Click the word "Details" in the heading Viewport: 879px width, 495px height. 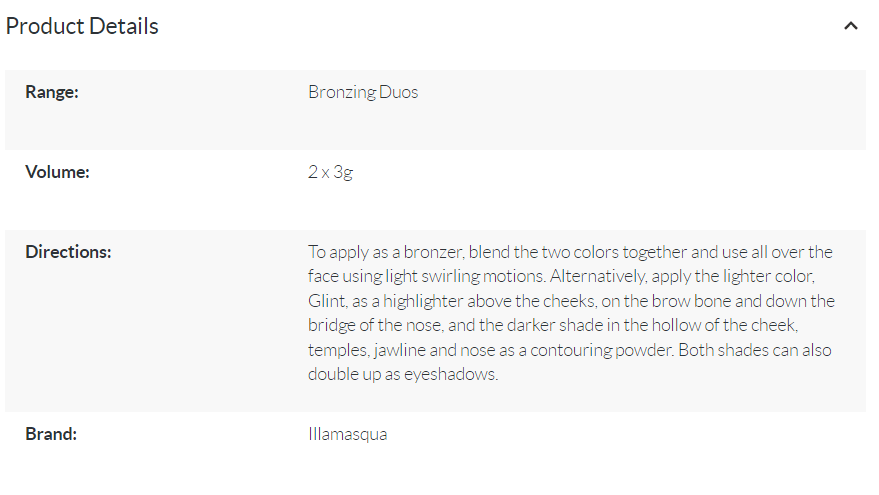click(123, 26)
